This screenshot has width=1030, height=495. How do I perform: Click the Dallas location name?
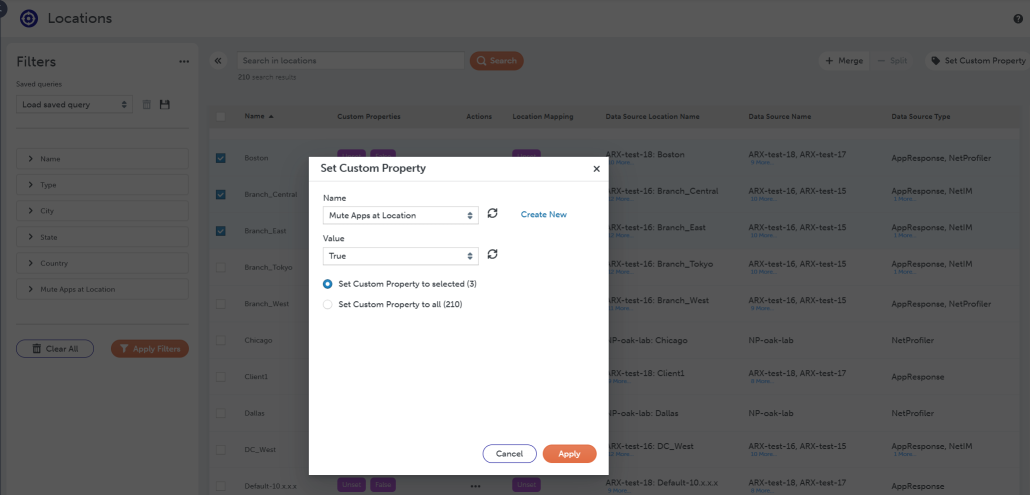[x=254, y=414]
